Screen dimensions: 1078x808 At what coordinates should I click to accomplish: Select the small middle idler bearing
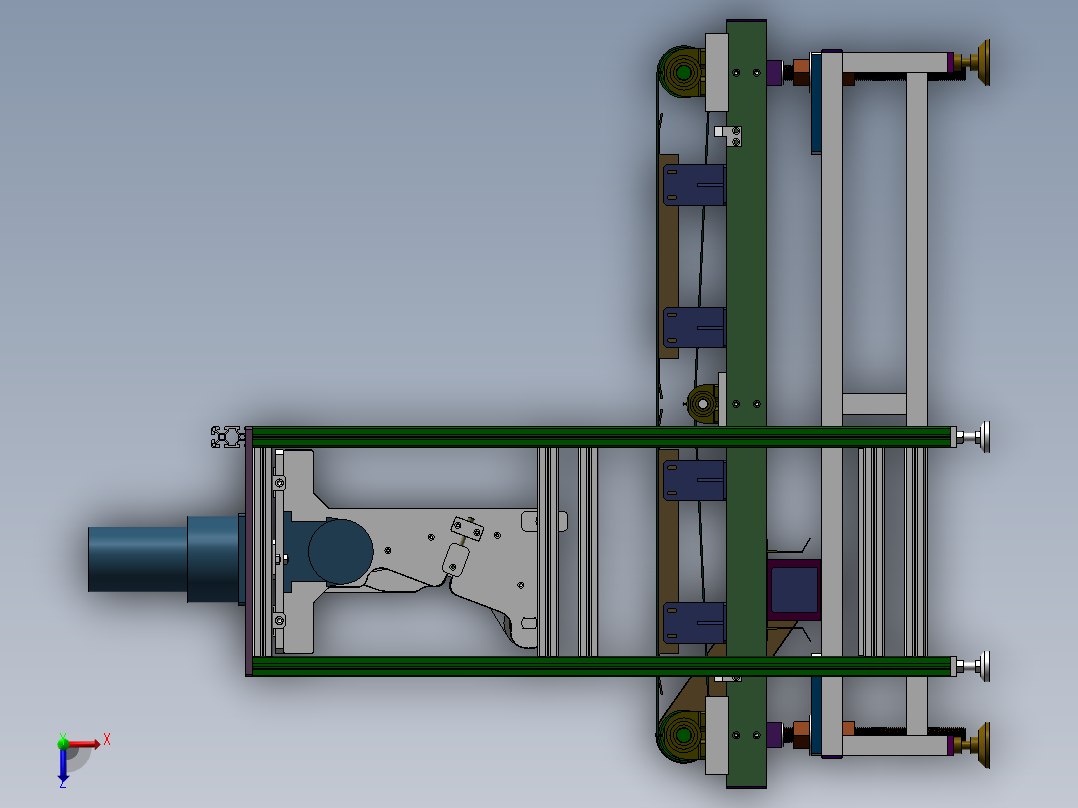coord(702,404)
